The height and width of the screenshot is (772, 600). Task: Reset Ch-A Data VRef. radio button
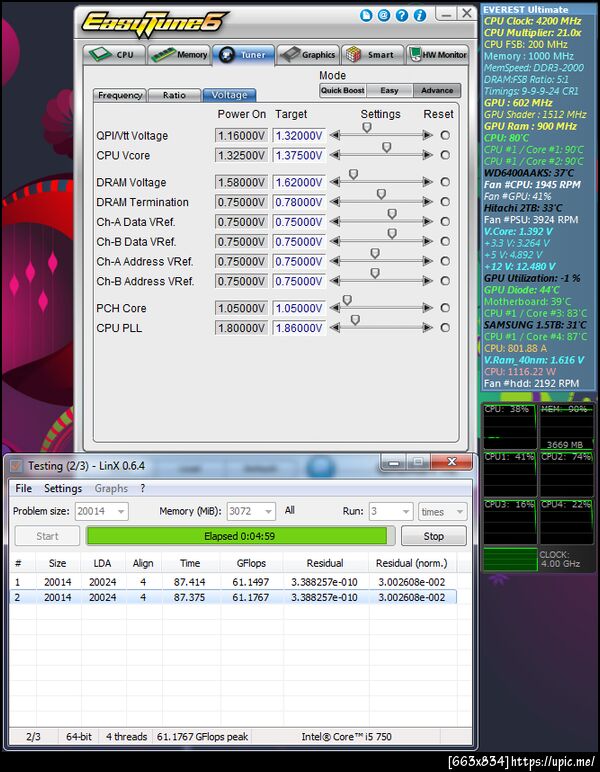tap(445, 222)
